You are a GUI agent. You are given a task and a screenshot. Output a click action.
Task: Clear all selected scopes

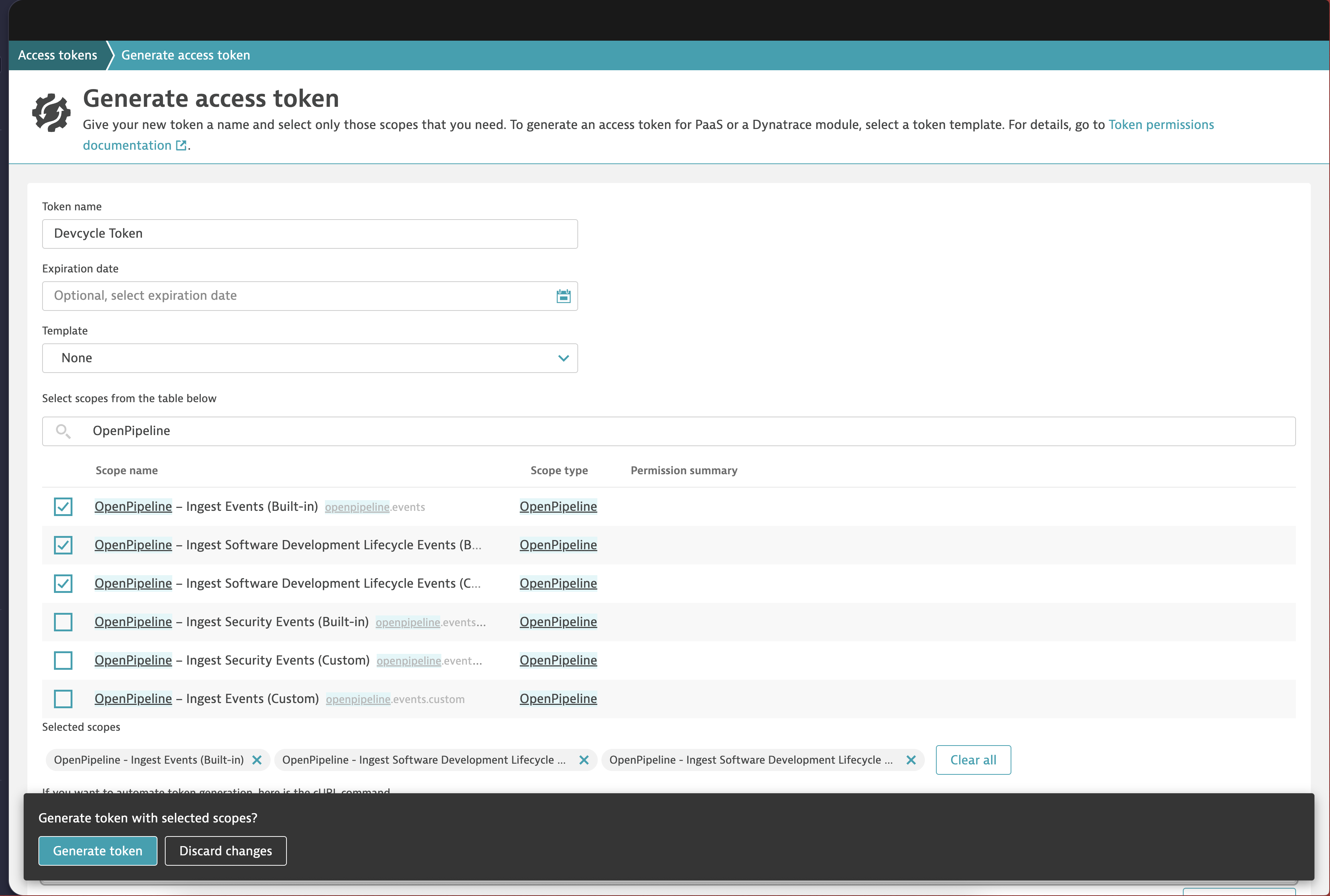click(973, 760)
